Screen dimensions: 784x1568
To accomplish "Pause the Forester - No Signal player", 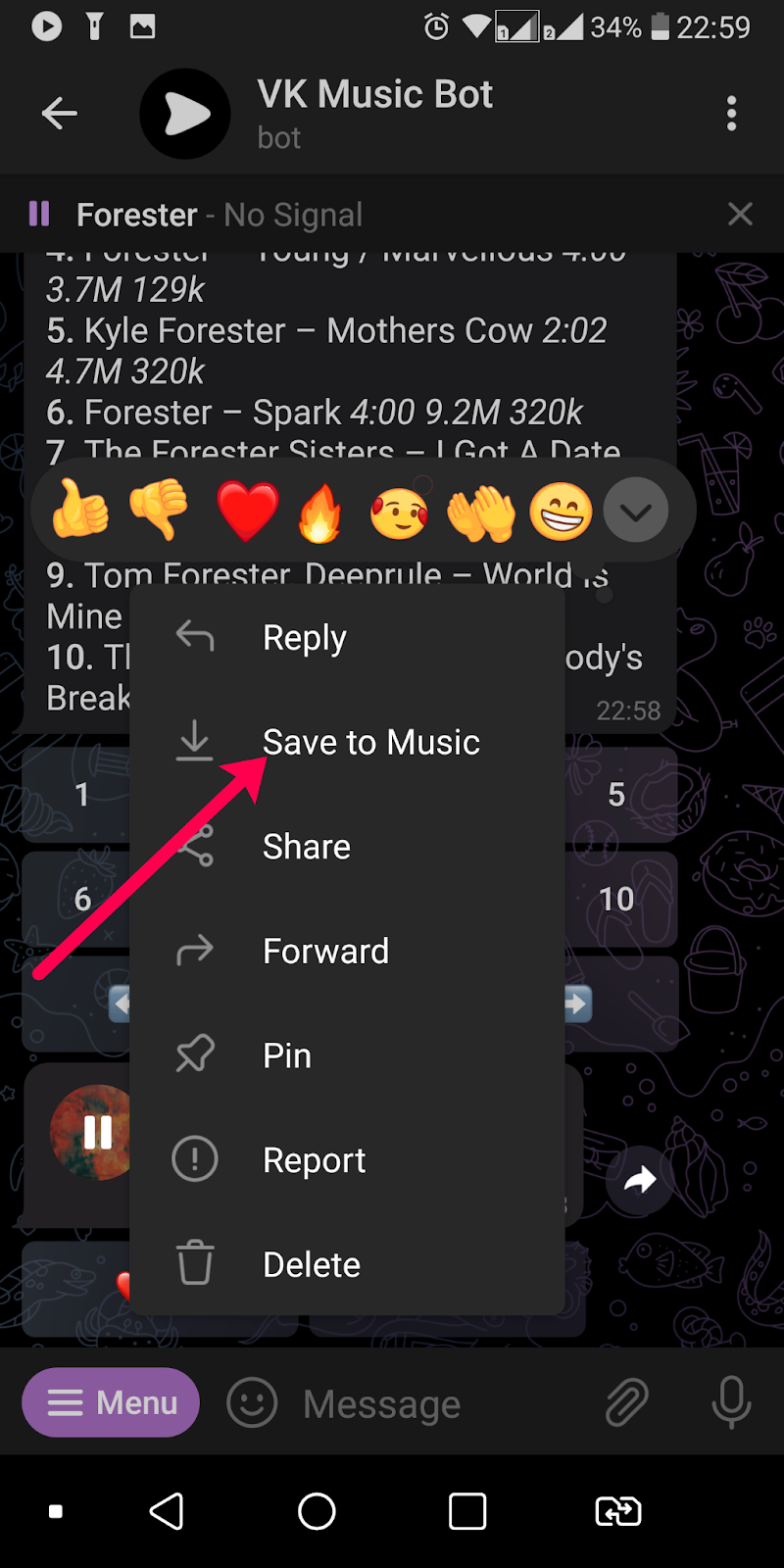I will (x=39, y=214).
